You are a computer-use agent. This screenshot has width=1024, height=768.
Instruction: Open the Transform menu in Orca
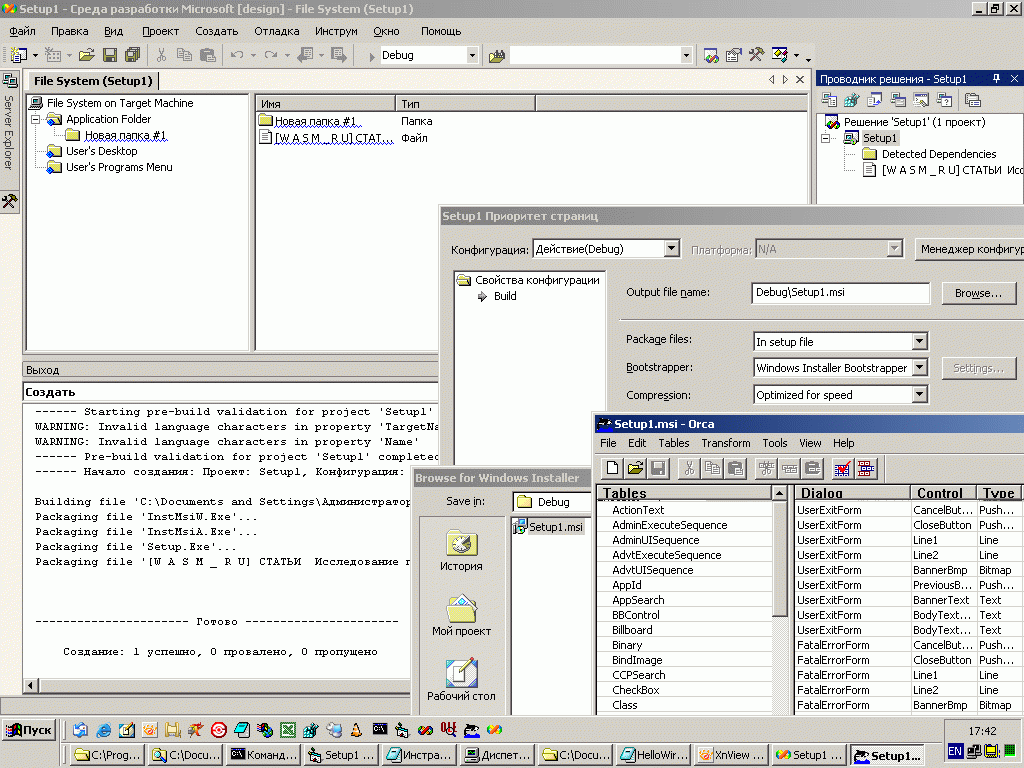(726, 443)
